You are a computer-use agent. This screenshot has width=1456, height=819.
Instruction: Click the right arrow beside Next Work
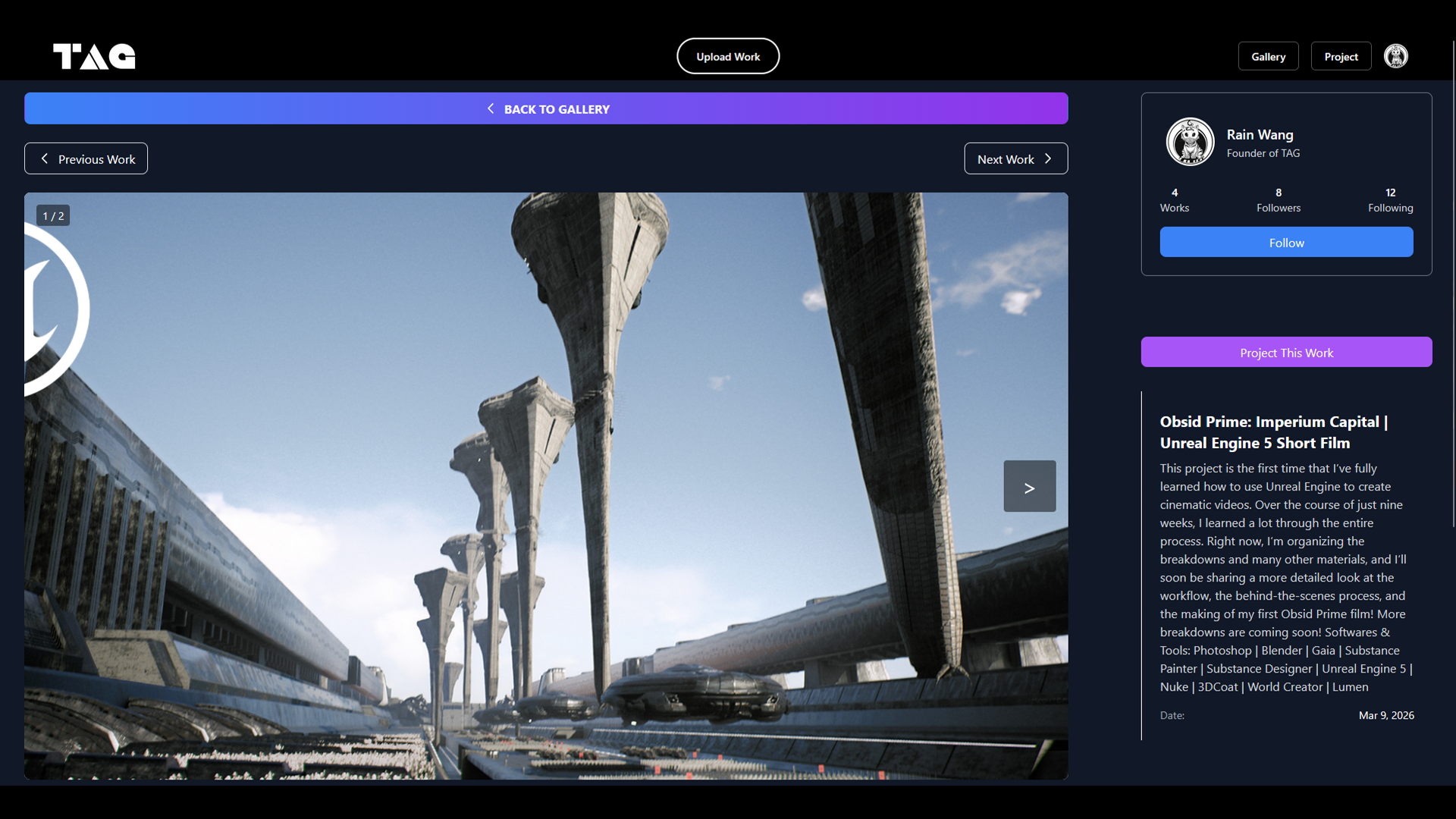click(1048, 158)
